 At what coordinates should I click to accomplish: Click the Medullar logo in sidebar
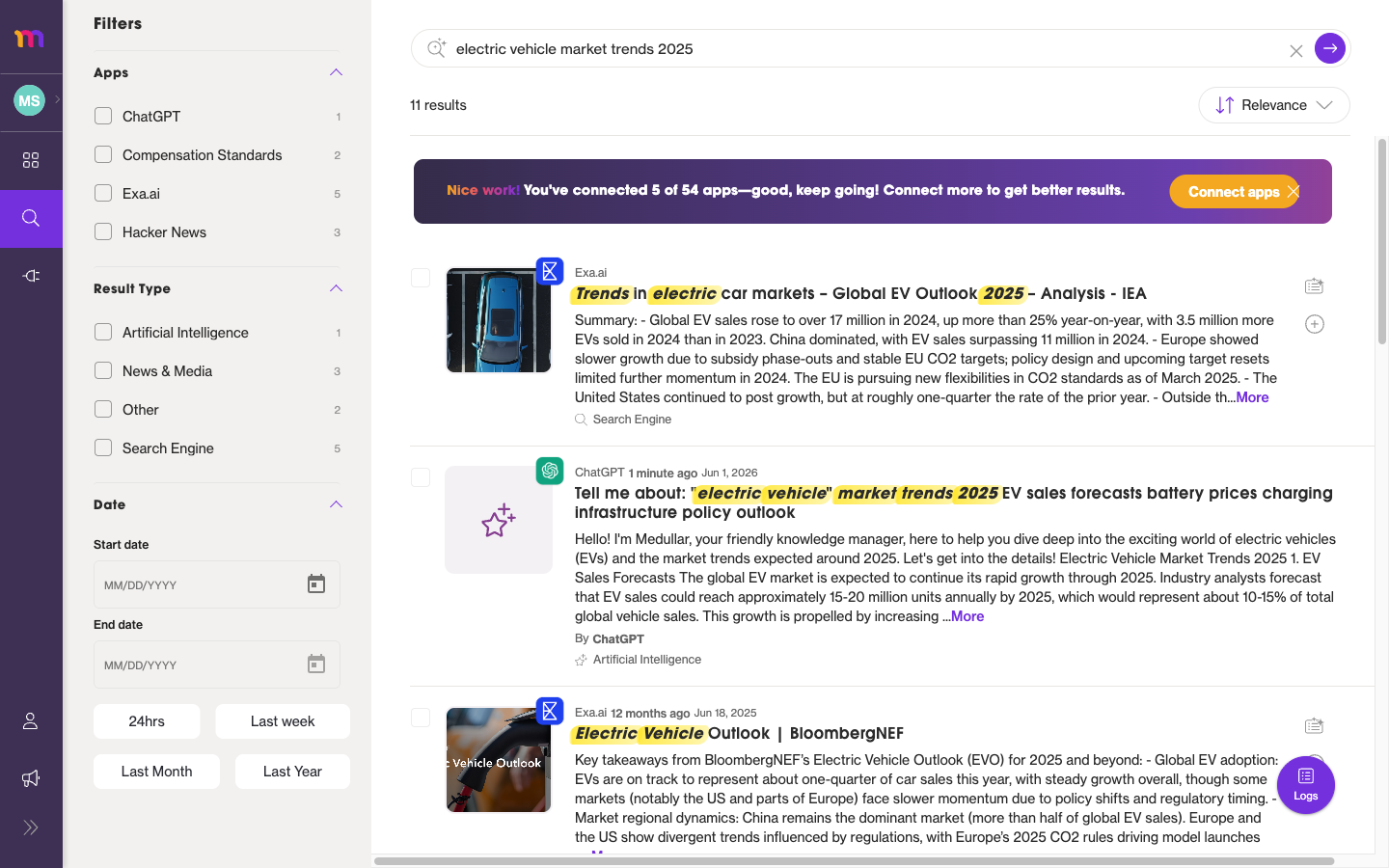coord(29,39)
